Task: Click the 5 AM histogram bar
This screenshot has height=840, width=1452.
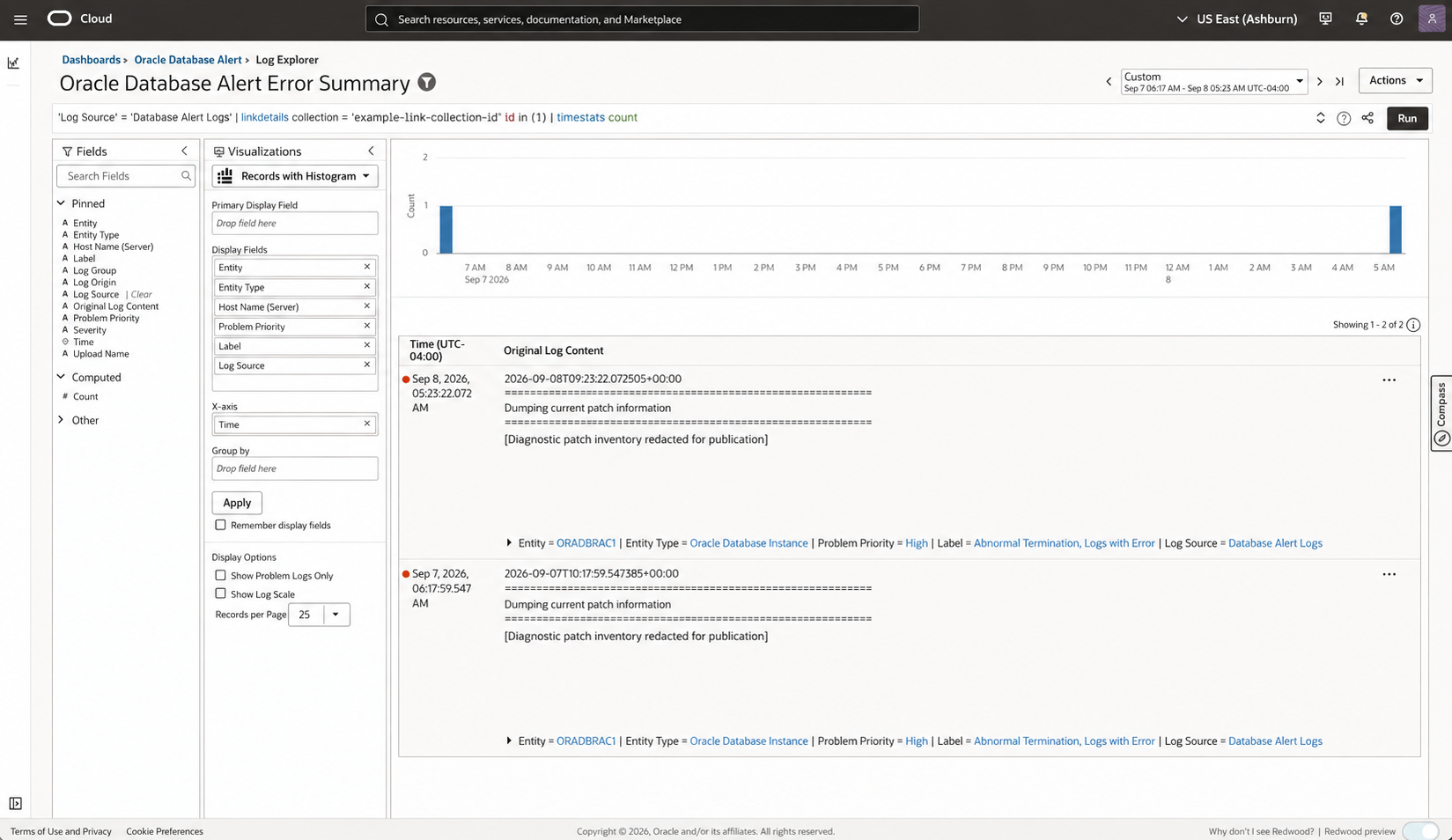Action: [1396, 229]
